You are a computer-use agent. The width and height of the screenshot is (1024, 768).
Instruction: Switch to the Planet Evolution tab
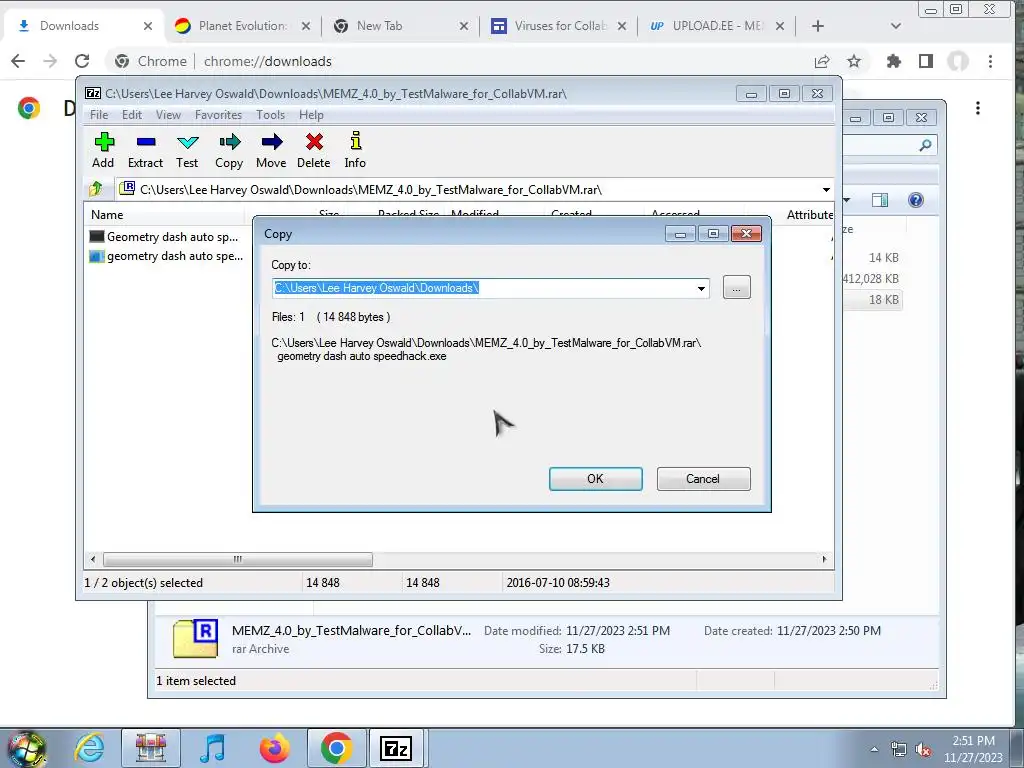[x=242, y=26]
